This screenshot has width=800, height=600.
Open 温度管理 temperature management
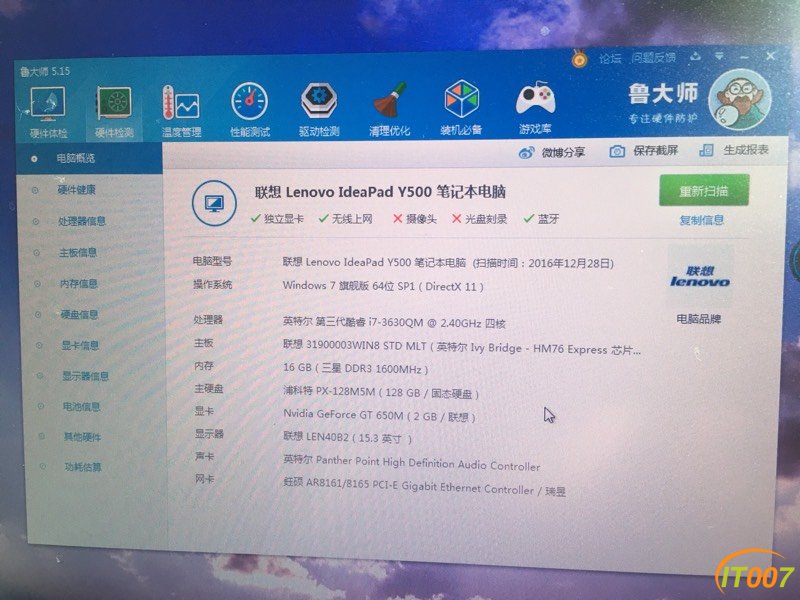coord(181,111)
